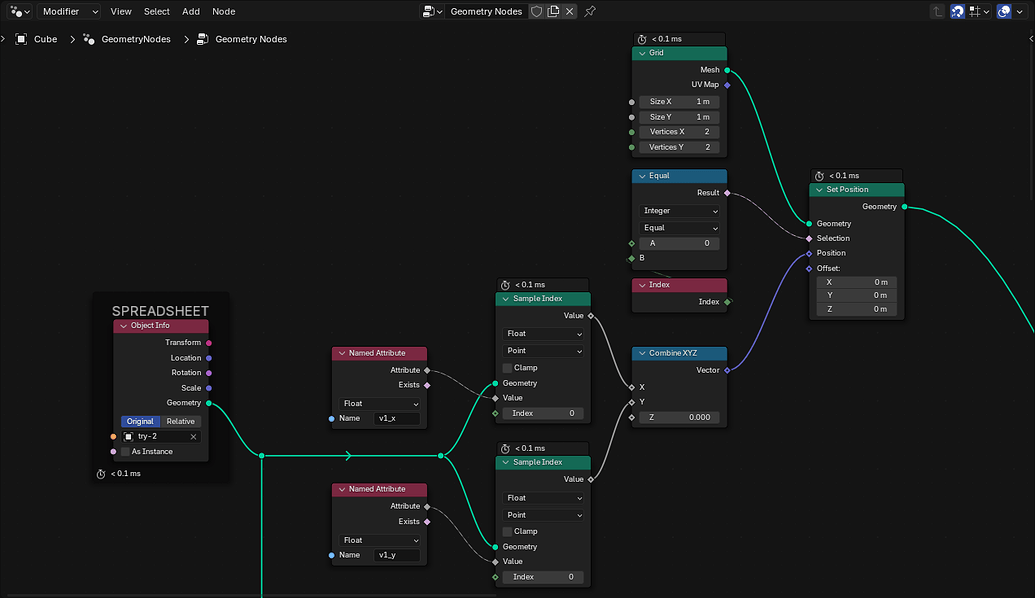The width and height of the screenshot is (1035, 598).
Task: Select the Original transform space
Action: click(140, 421)
